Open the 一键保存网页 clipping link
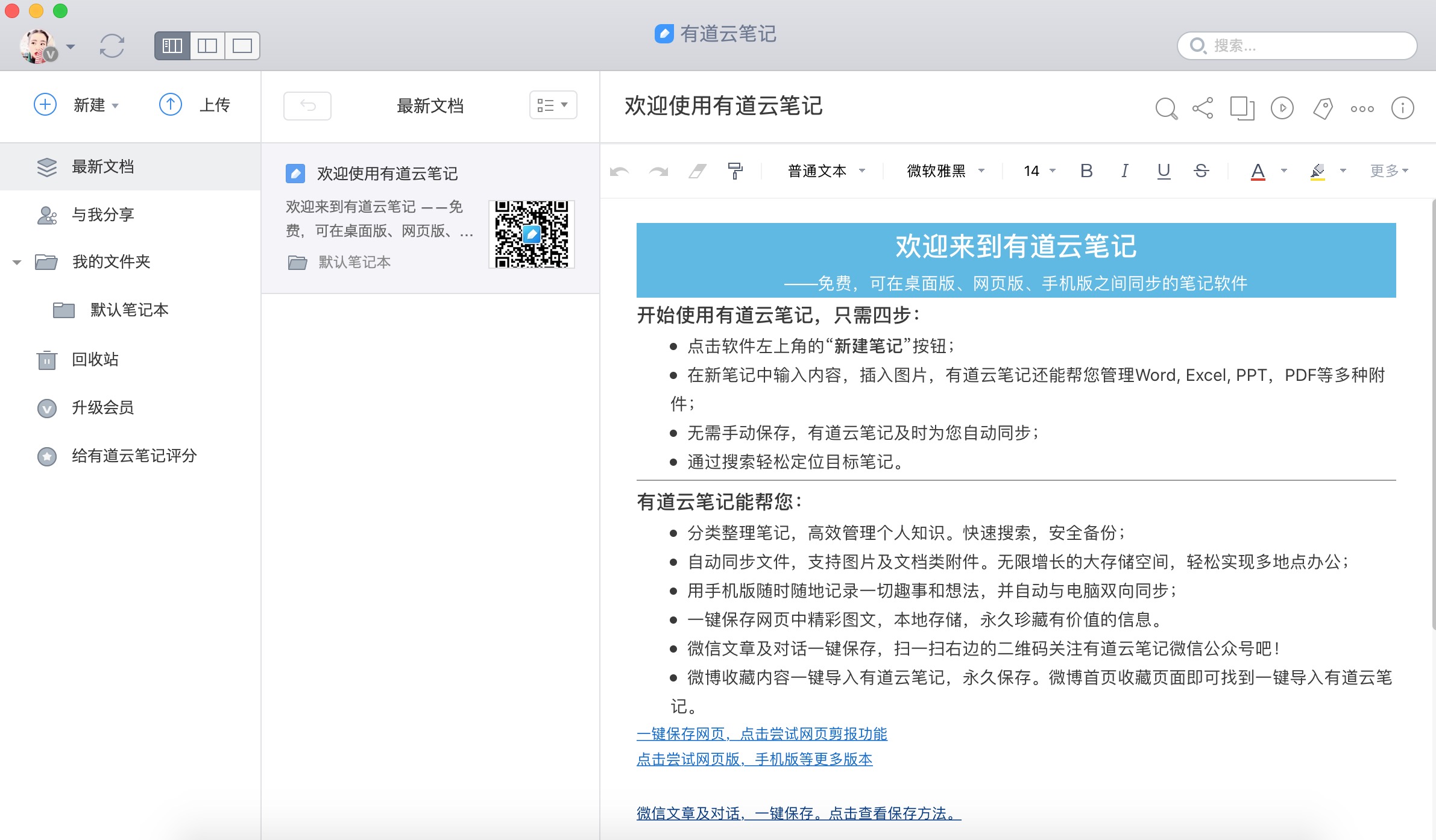Screen dimensions: 1436x840 click(x=761, y=734)
